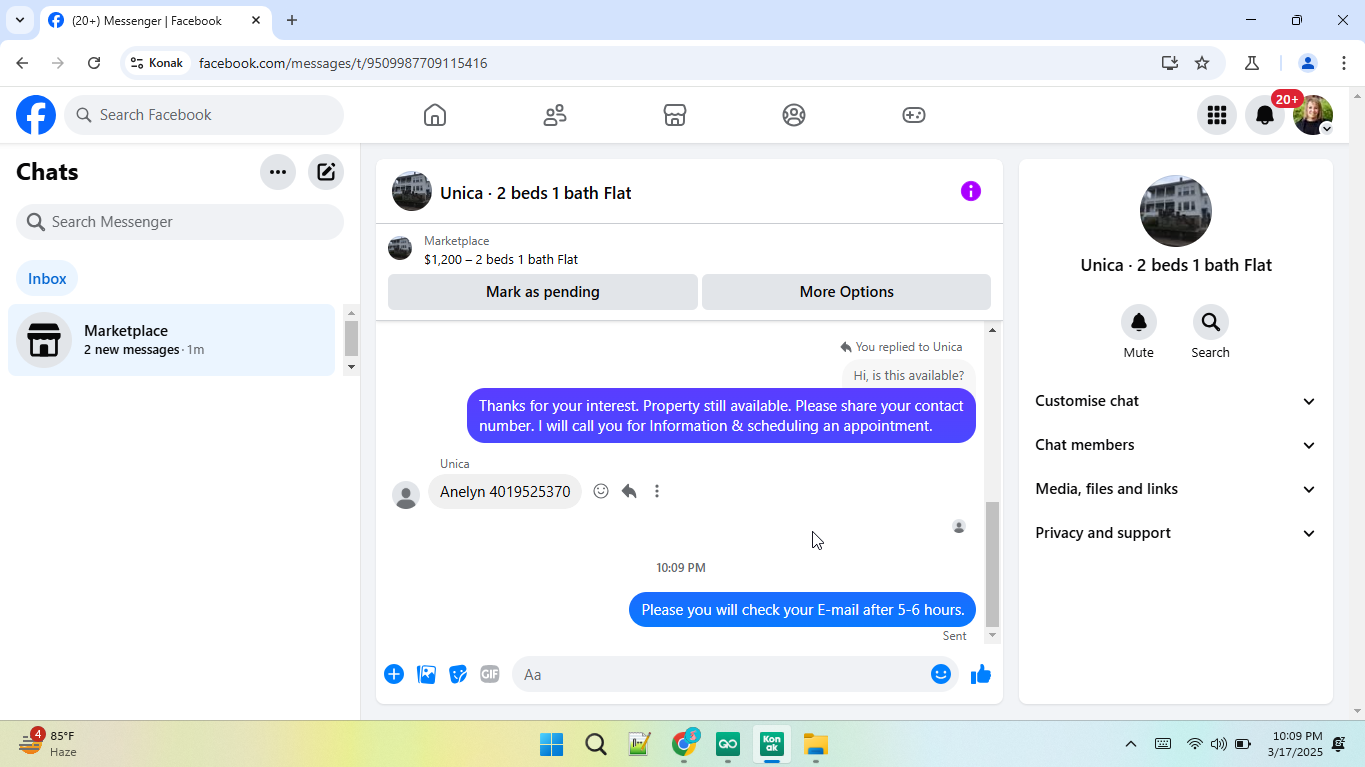The image size is (1365, 767).
Task: Select the 'Hi, is this available?' quoted reply
Action: tap(909, 376)
